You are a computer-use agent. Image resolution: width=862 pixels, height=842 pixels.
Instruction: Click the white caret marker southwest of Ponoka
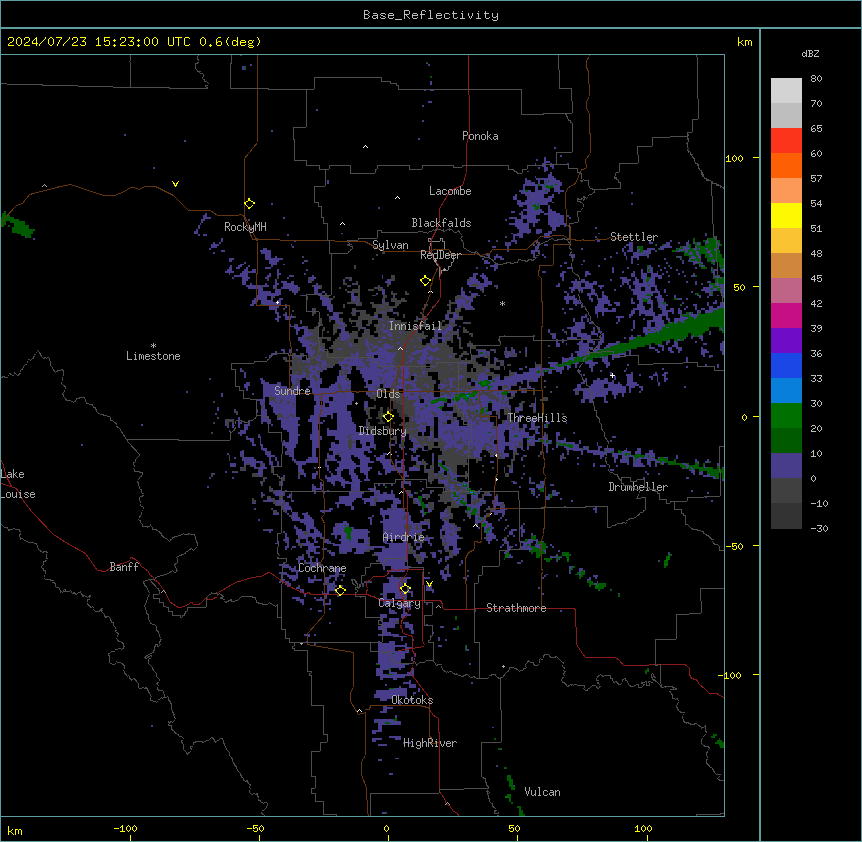coord(366,147)
